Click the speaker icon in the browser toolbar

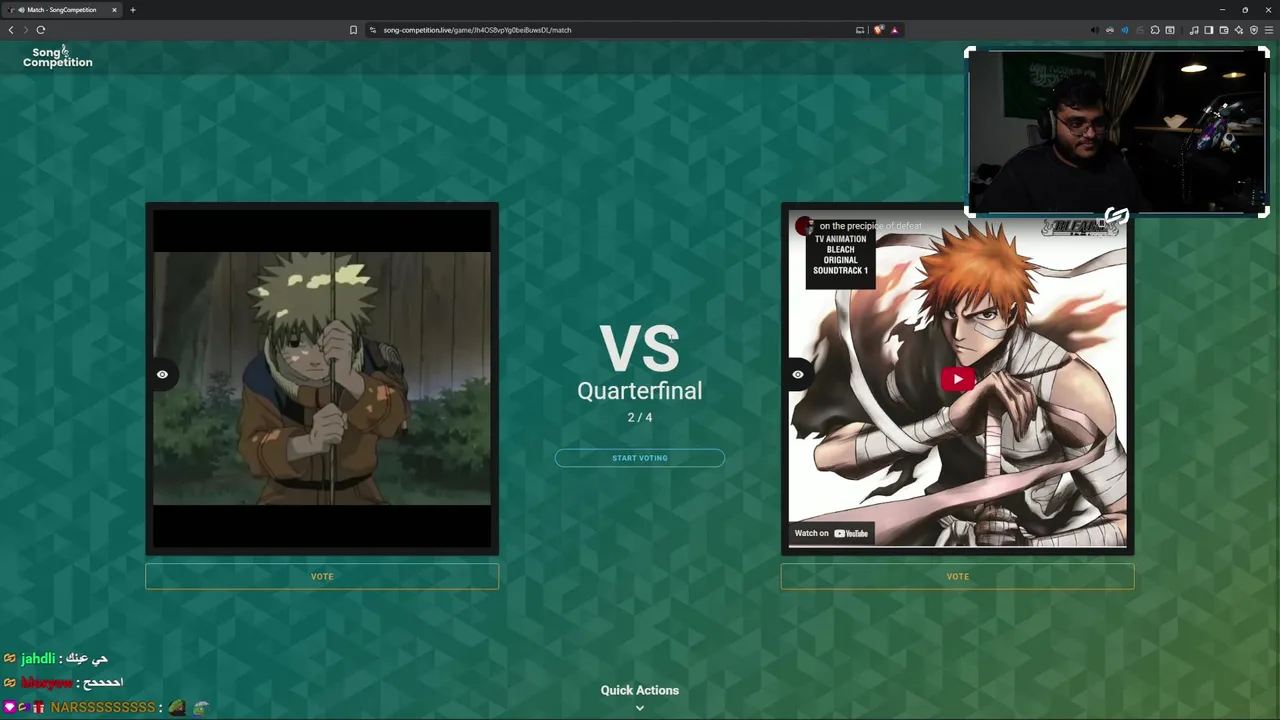(x=1095, y=30)
